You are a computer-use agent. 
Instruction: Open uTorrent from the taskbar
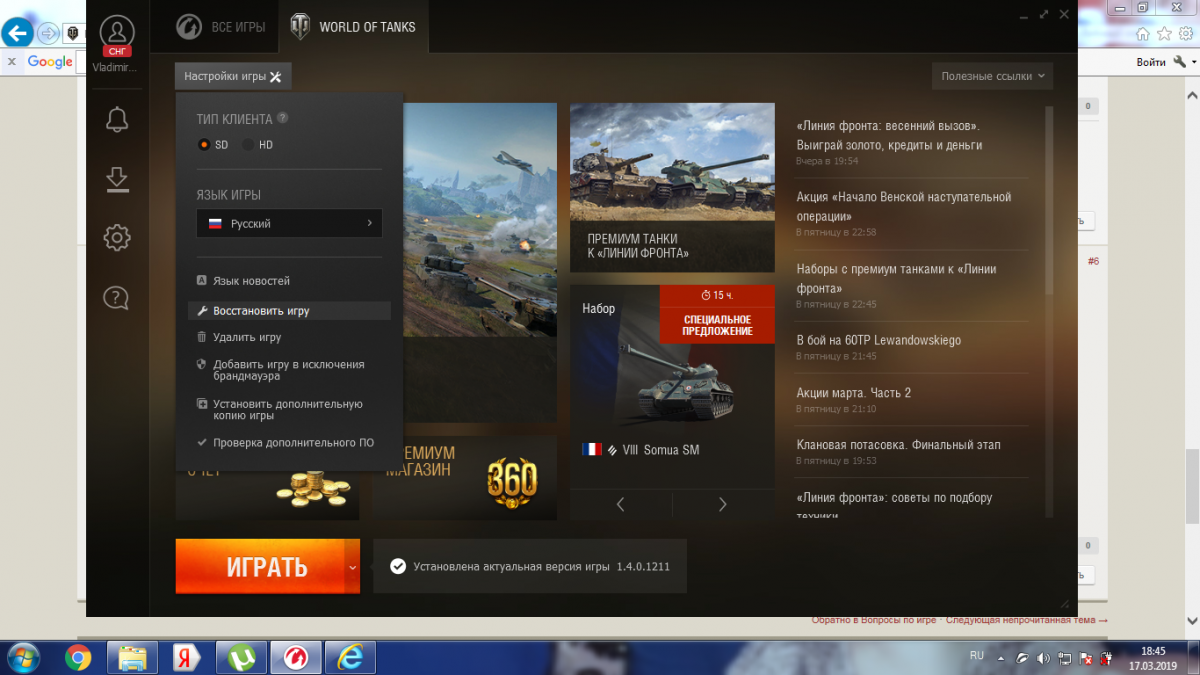click(241, 657)
